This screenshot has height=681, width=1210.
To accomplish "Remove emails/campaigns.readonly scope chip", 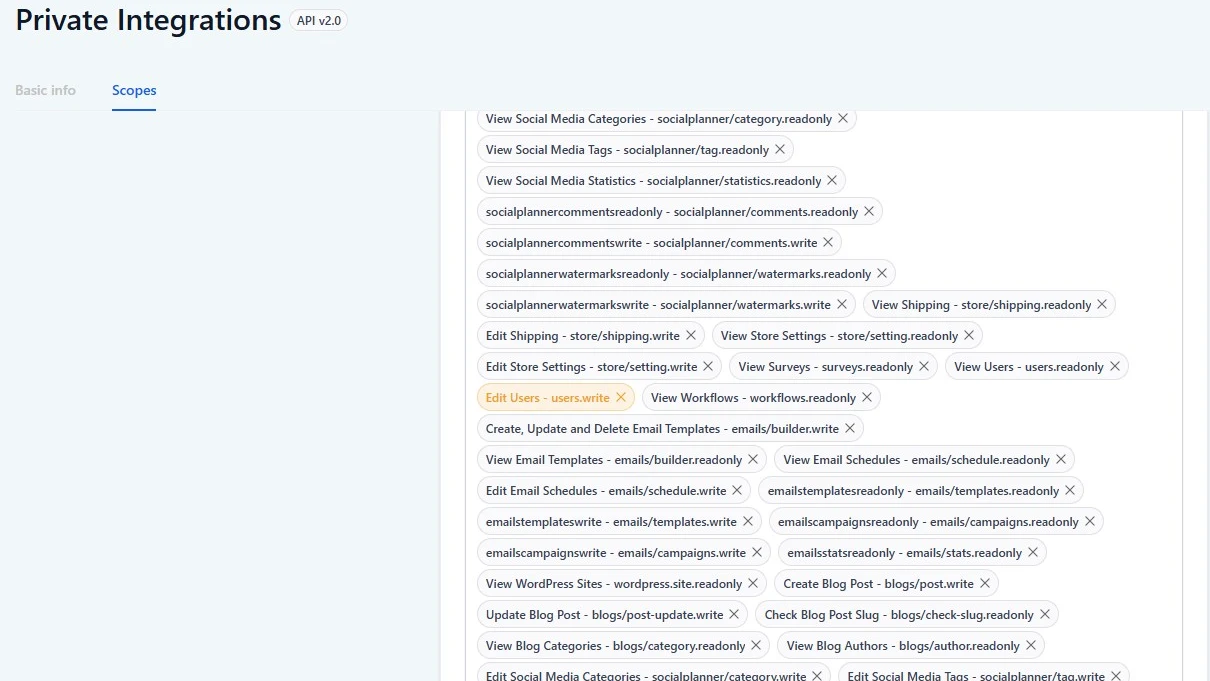I will click(1090, 522).
